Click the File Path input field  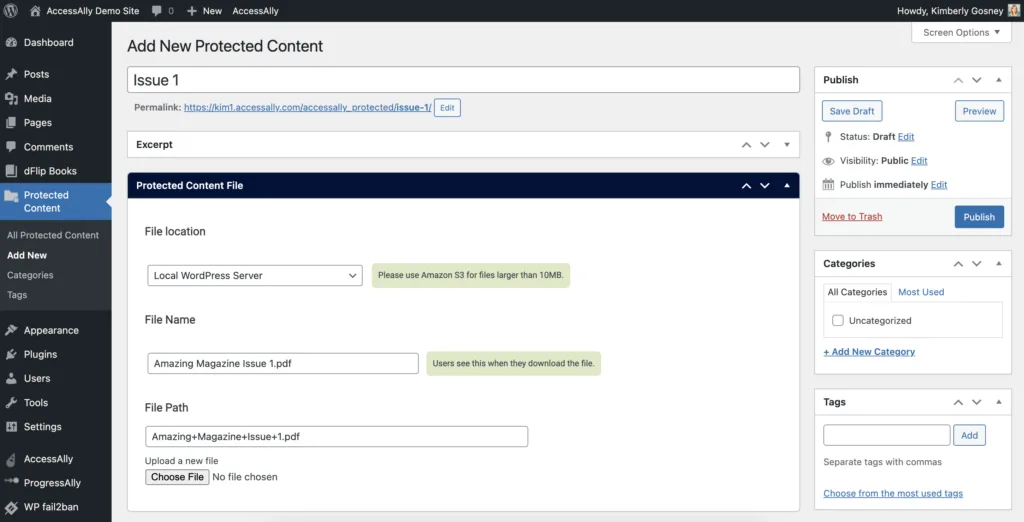[336, 436]
